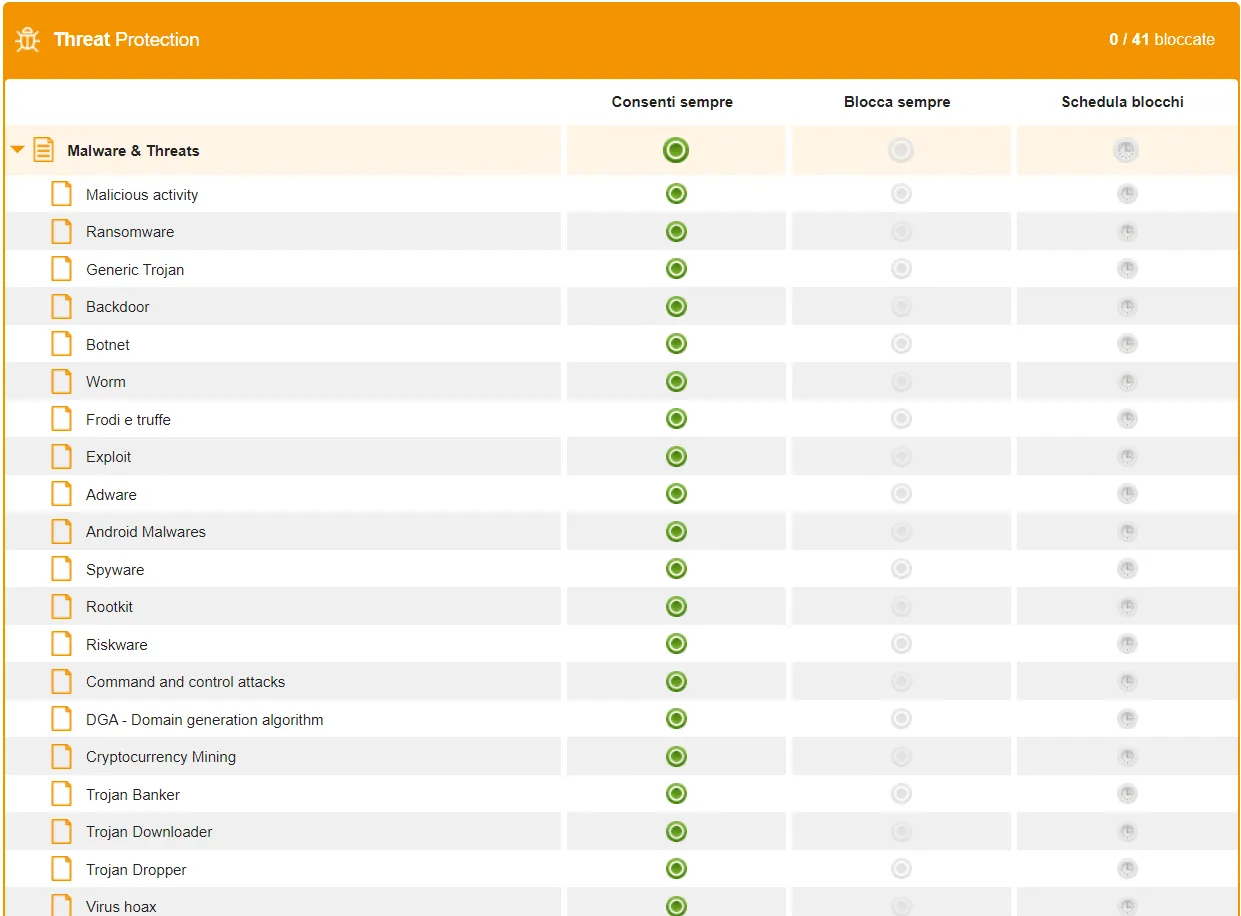The width and height of the screenshot is (1241, 916).
Task: Click the Blocca sempre column header
Action: [x=897, y=102]
